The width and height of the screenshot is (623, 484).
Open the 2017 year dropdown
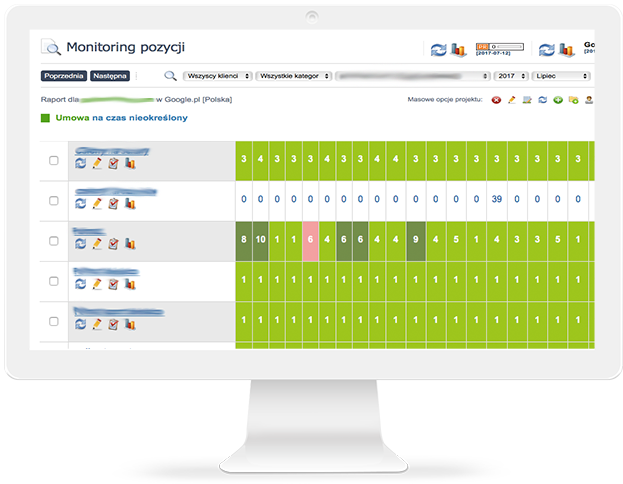click(514, 76)
